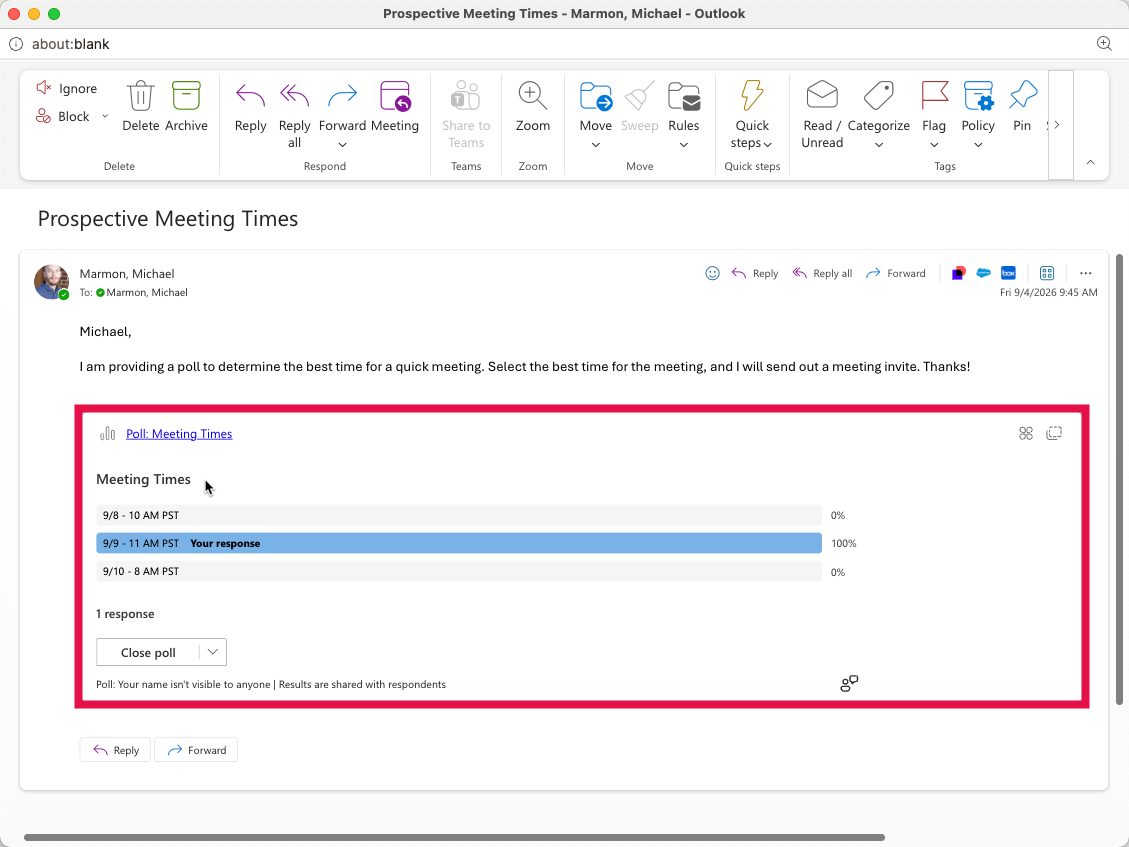1129x847 pixels.
Task: Open Quick steps lightning menu
Action: point(752,114)
